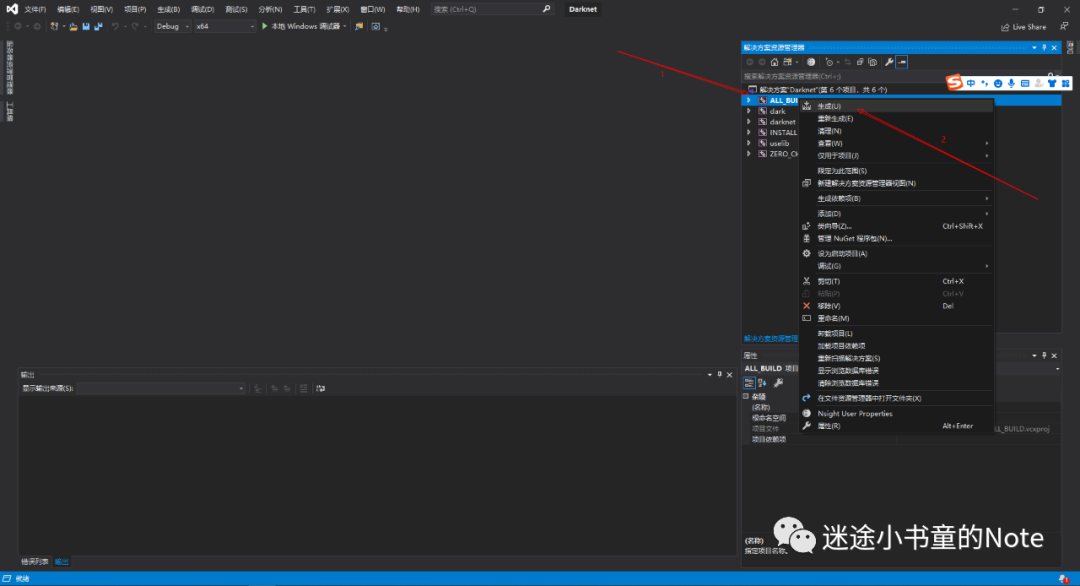This screenshot has height=586, width=1080.
Task: Expand the ALL_BUILD project node arrow
Action: coord(749,101)
